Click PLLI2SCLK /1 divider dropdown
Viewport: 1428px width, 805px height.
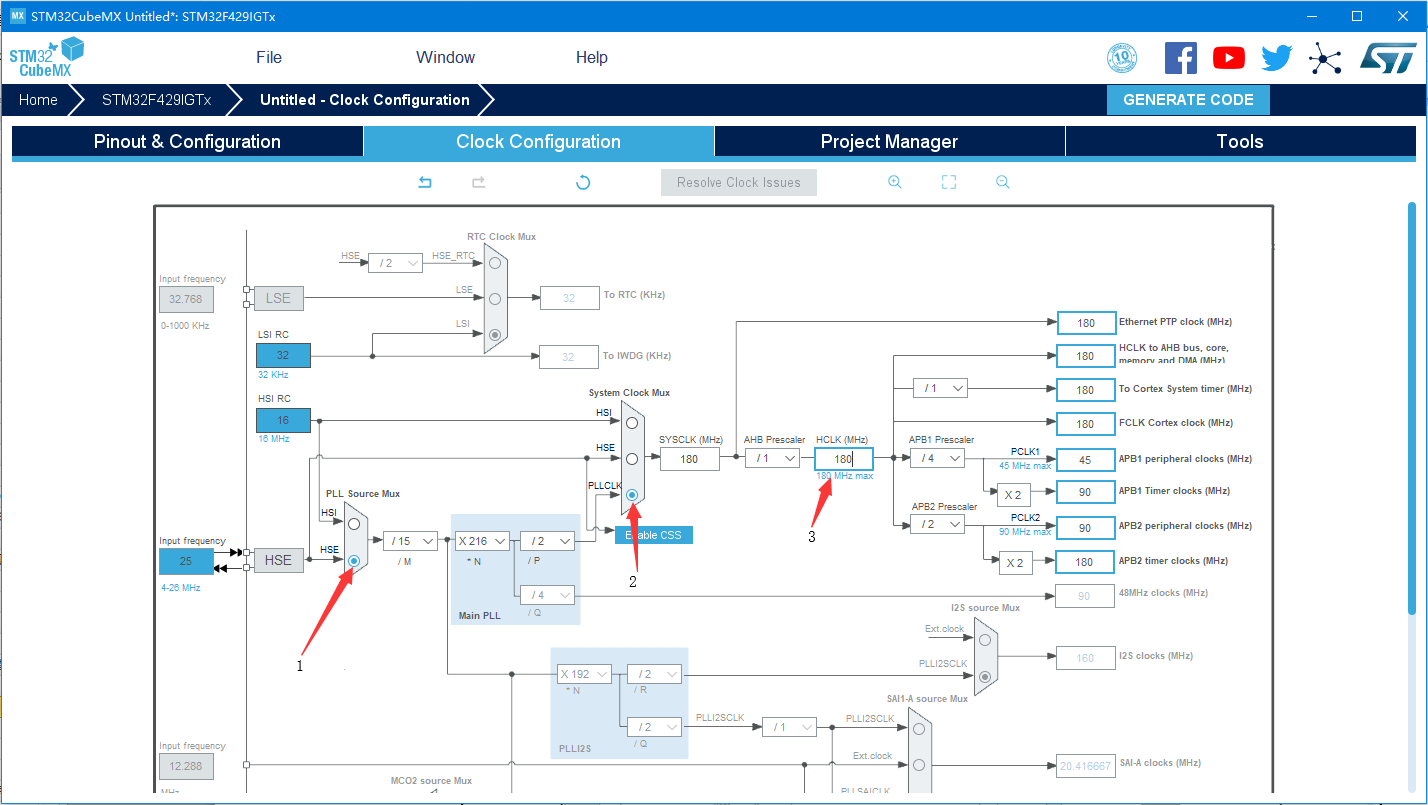(x=789, y=727)
